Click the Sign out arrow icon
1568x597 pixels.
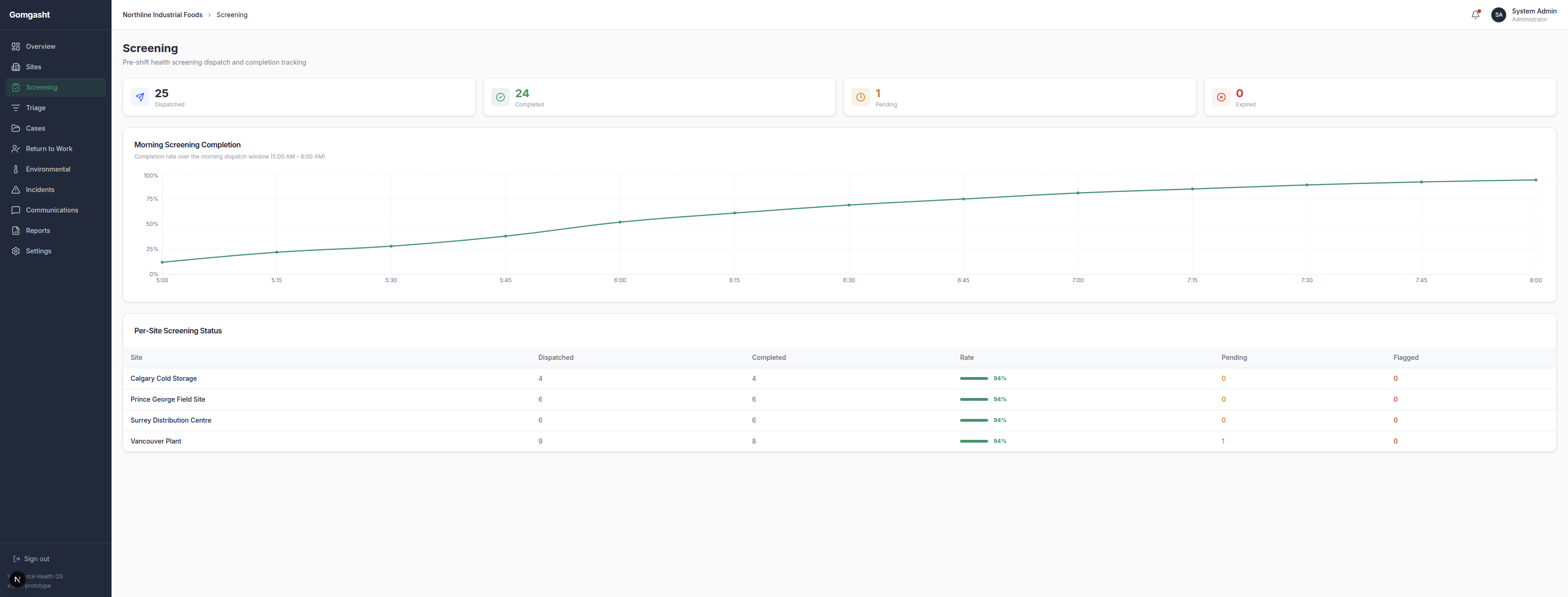(x=16, y=558)
